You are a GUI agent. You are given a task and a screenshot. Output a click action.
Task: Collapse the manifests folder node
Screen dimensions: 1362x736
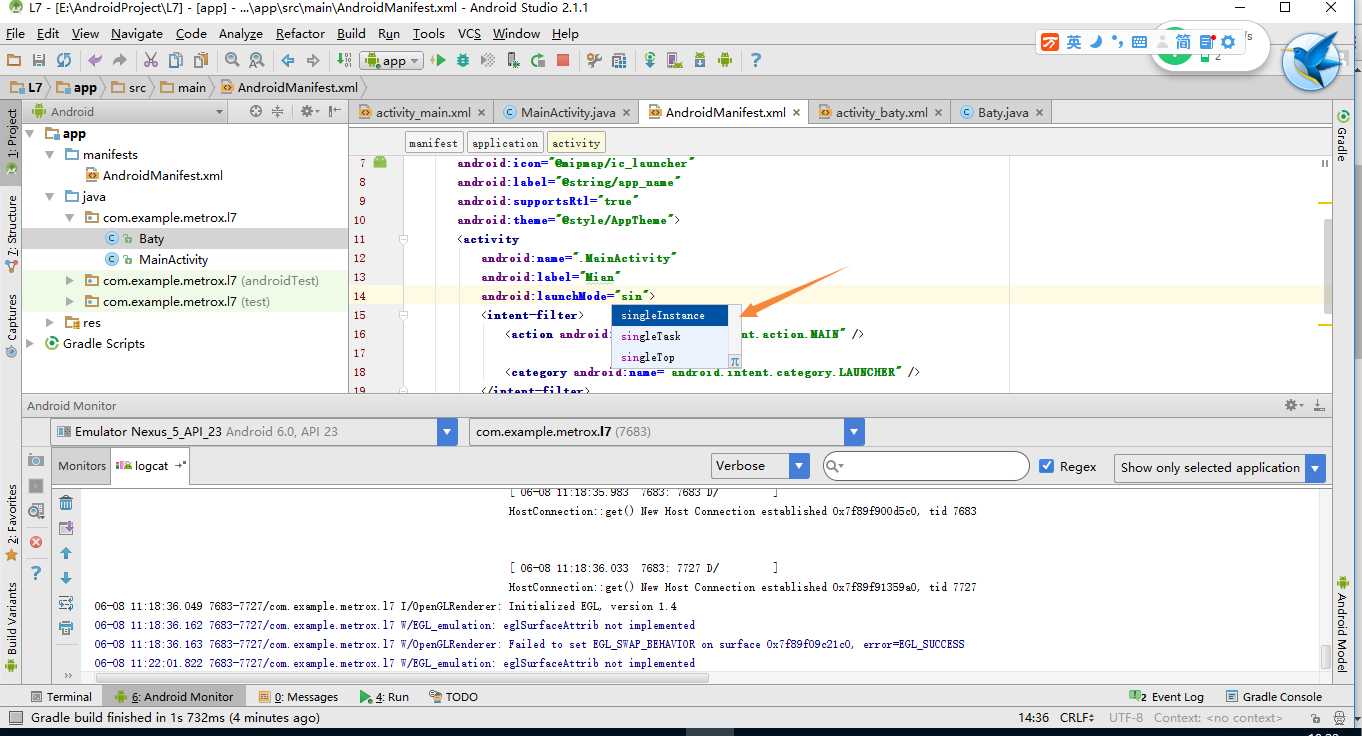[x=50, y=155]
